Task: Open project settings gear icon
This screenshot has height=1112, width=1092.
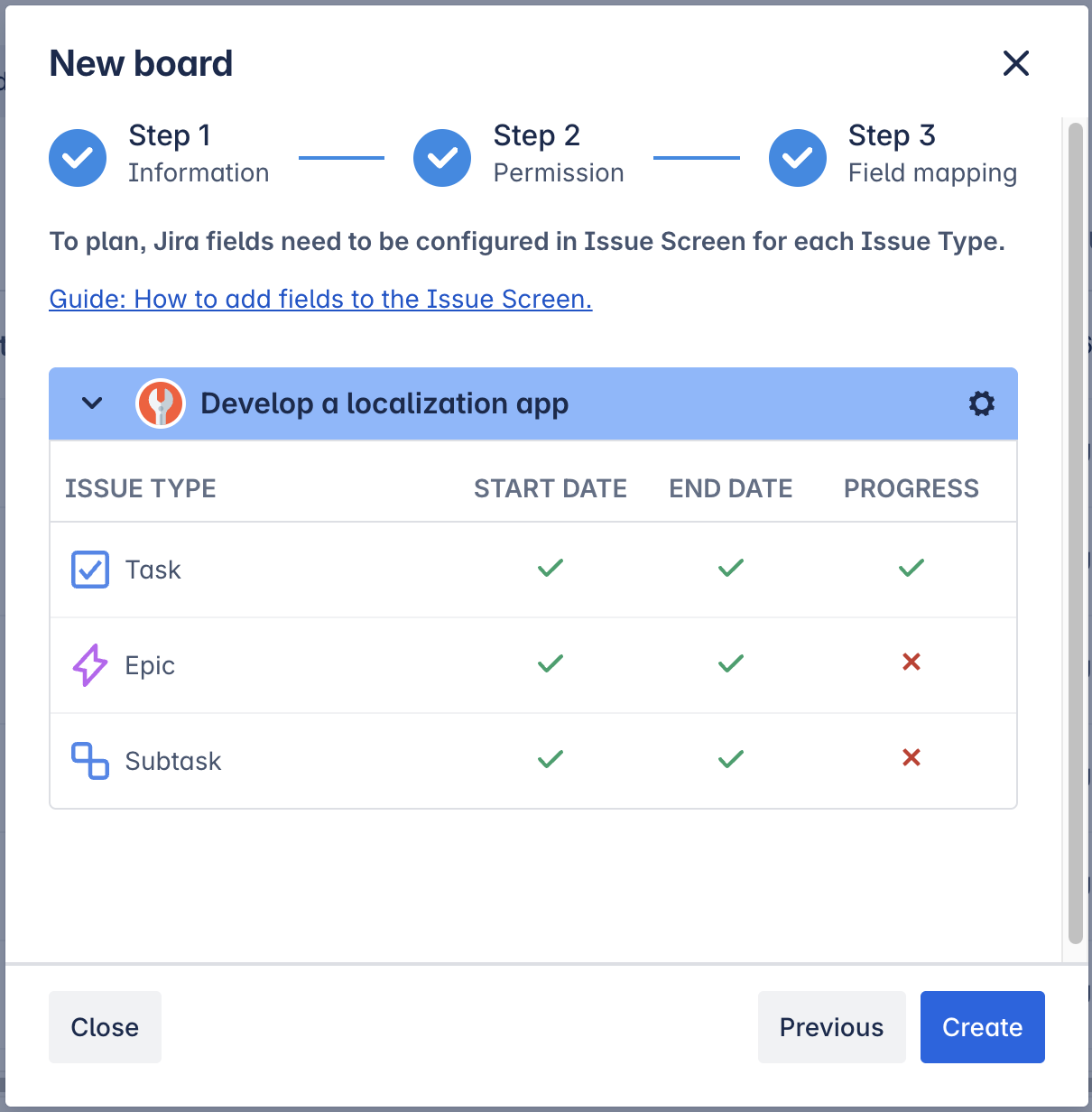Action: pos(981,403)
